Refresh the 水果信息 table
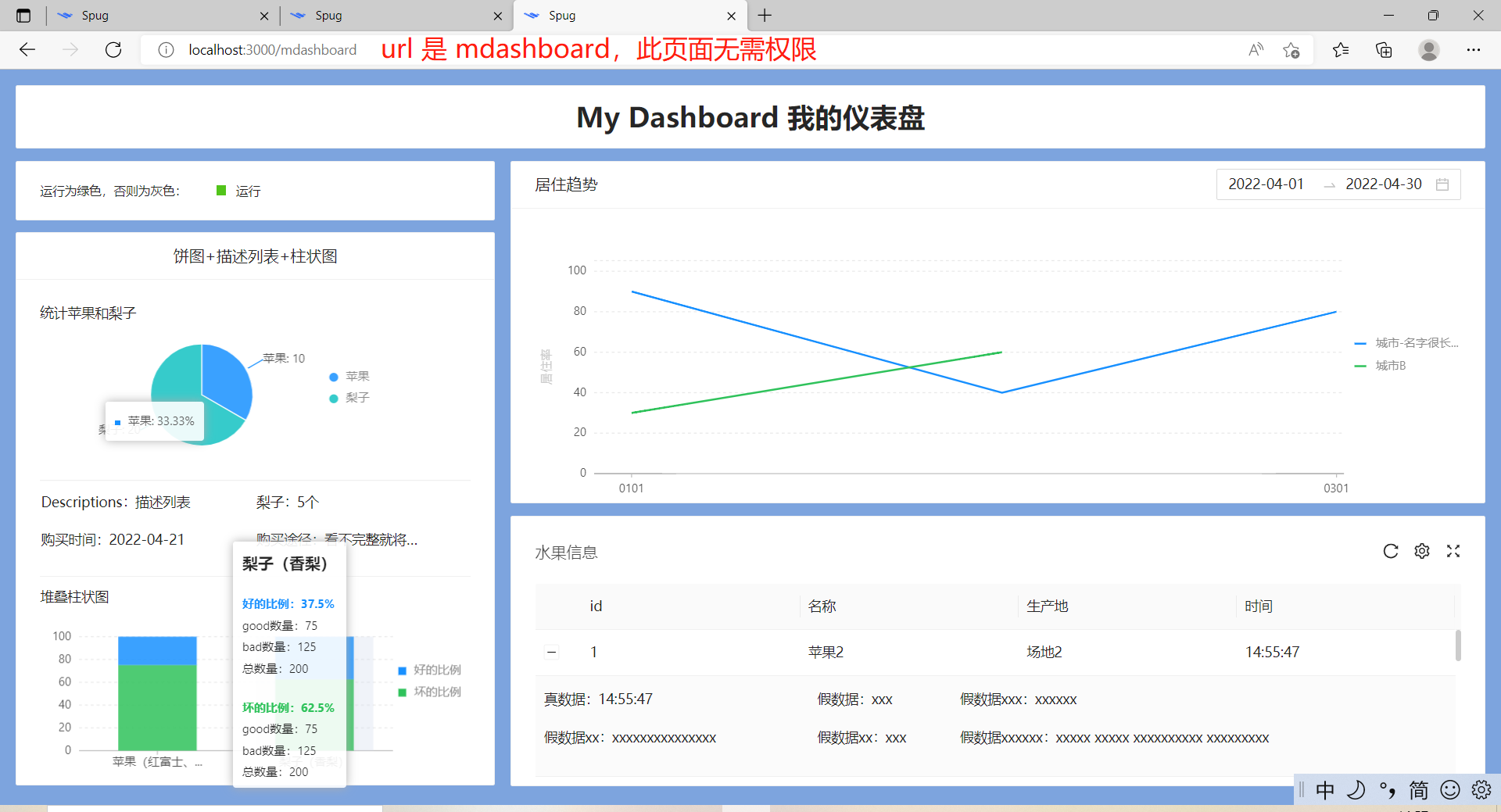The image size is (1501, 812). point(1390,551)
